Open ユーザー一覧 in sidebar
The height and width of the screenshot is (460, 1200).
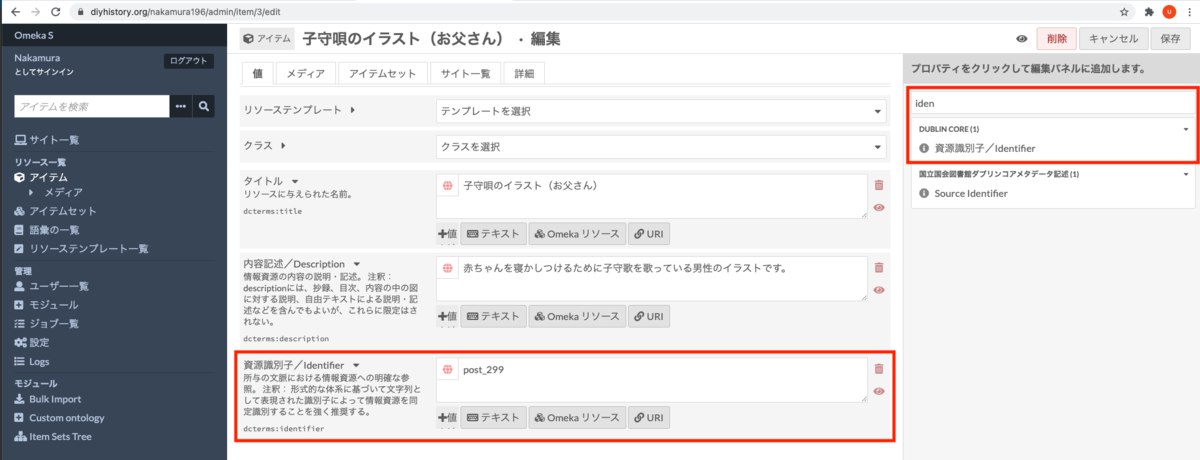coord(52,286)
